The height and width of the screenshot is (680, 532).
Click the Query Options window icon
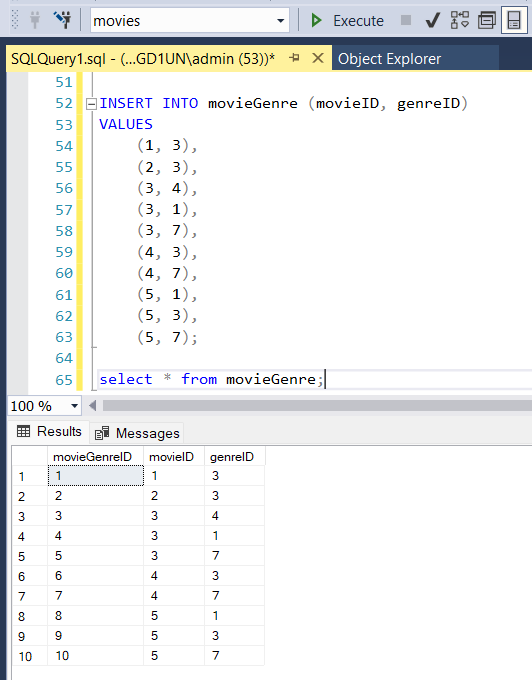point(487,20)
